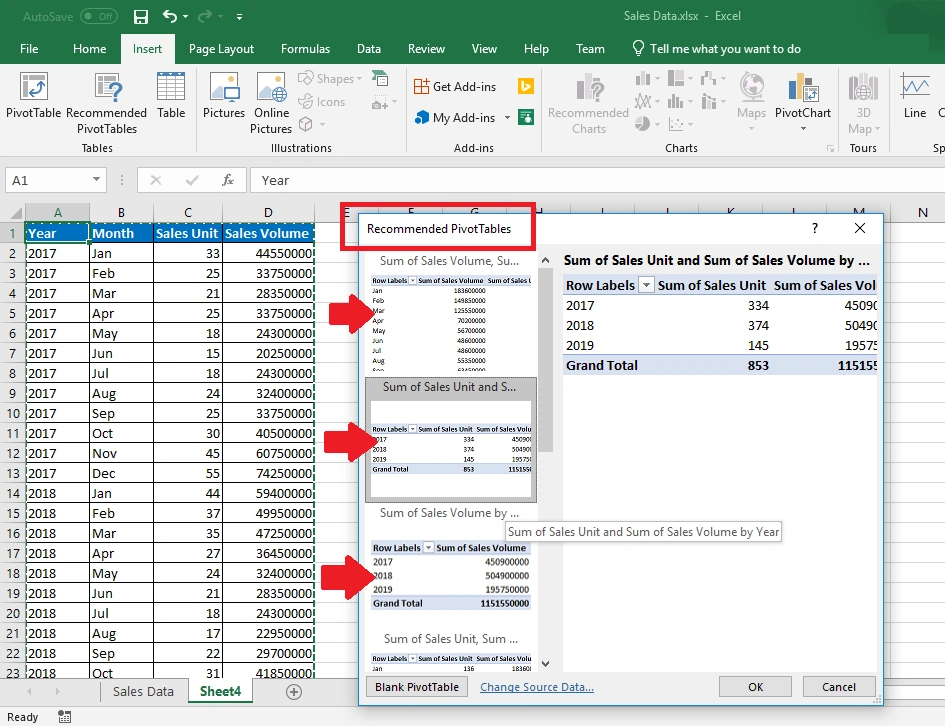
Task: Open the Undo history dropdown arrow
Action: point(186,17)
